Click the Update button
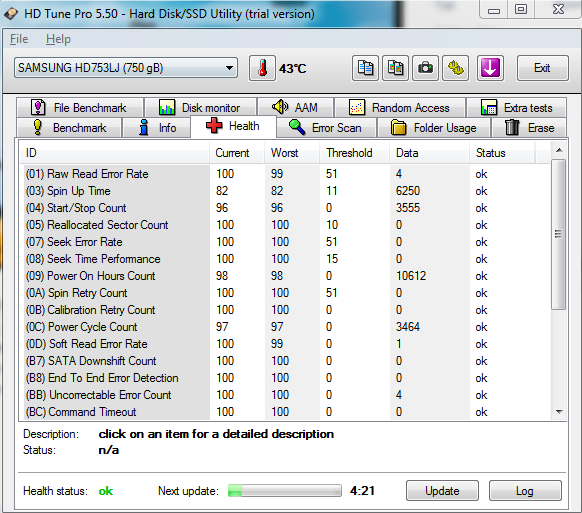 [442, 491]
